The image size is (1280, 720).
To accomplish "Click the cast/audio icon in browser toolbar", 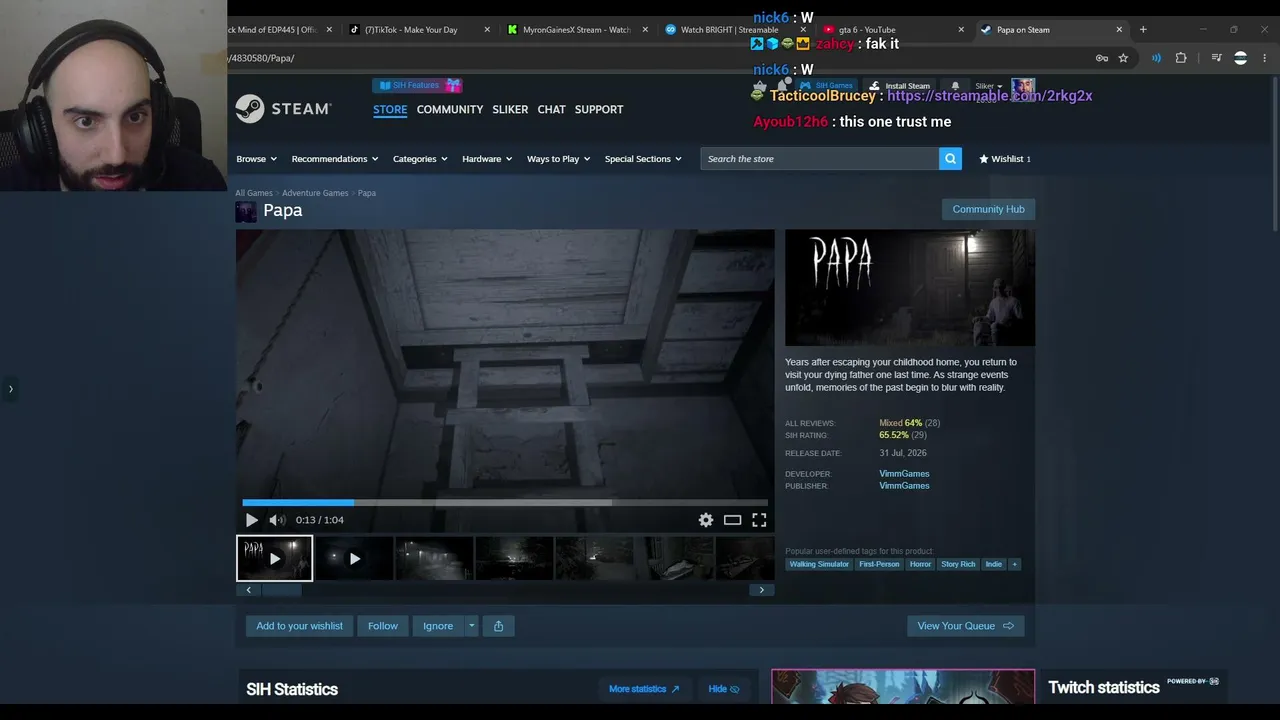I will tap(1156, 58).
